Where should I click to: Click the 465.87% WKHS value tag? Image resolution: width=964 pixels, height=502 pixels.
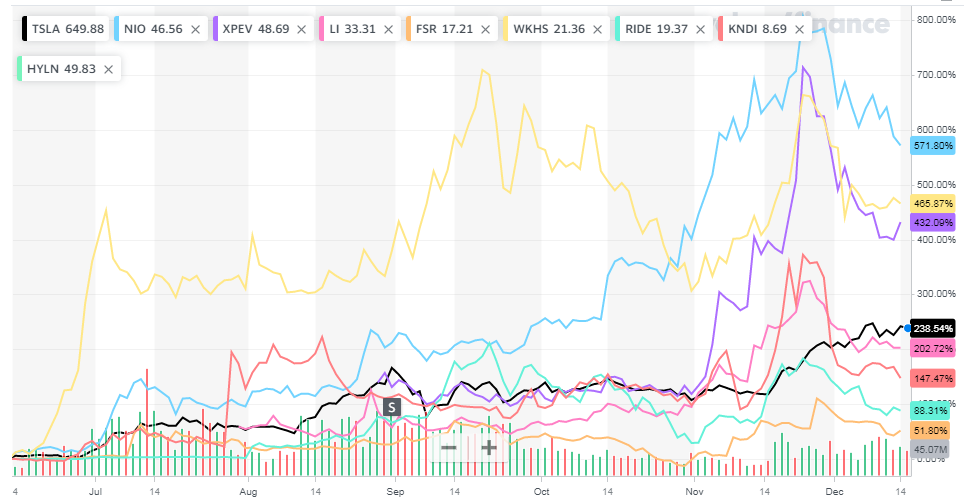[933, 203]
